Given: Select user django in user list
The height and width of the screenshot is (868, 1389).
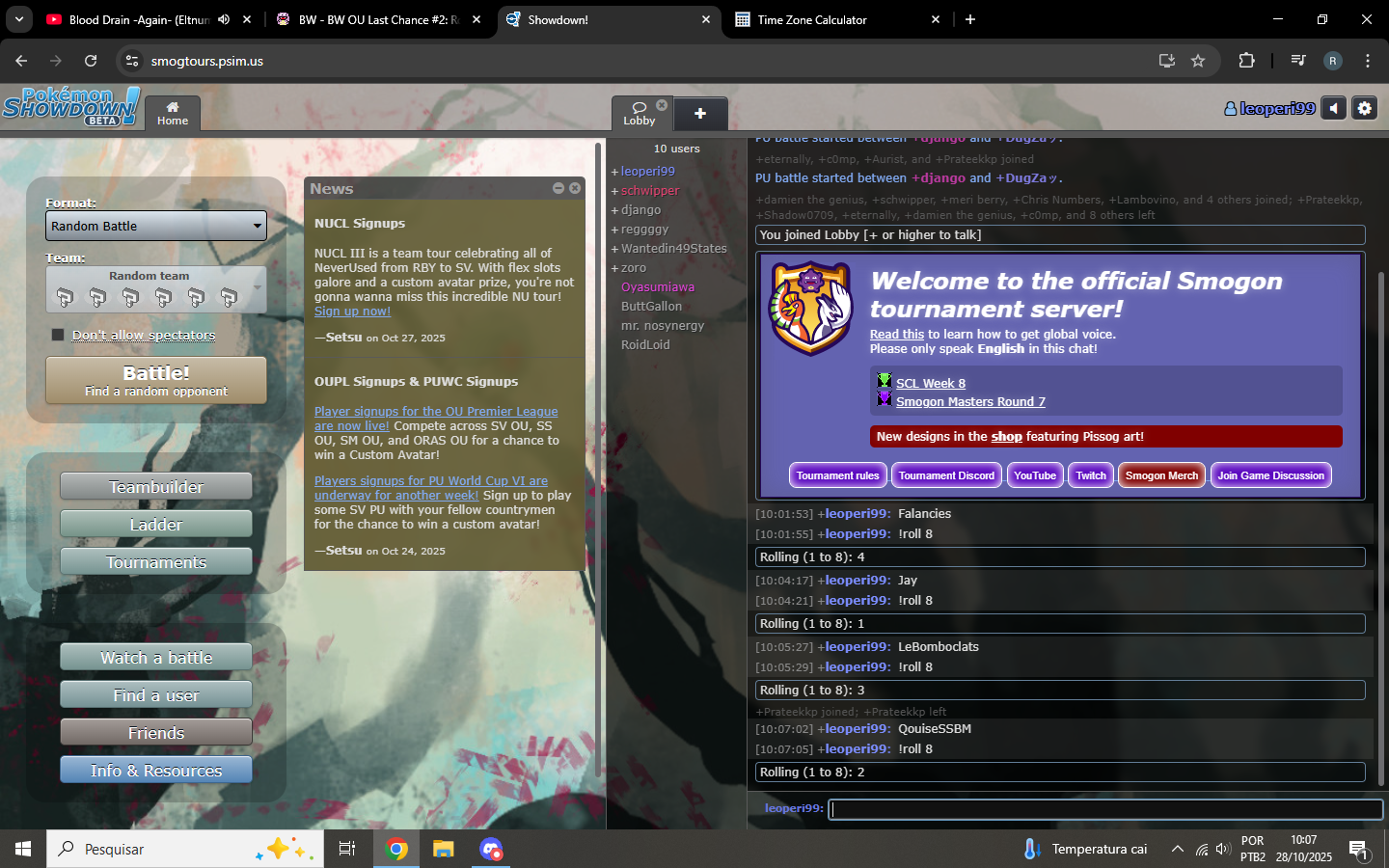Looking at the screenshot, I should tap(640, 210).
